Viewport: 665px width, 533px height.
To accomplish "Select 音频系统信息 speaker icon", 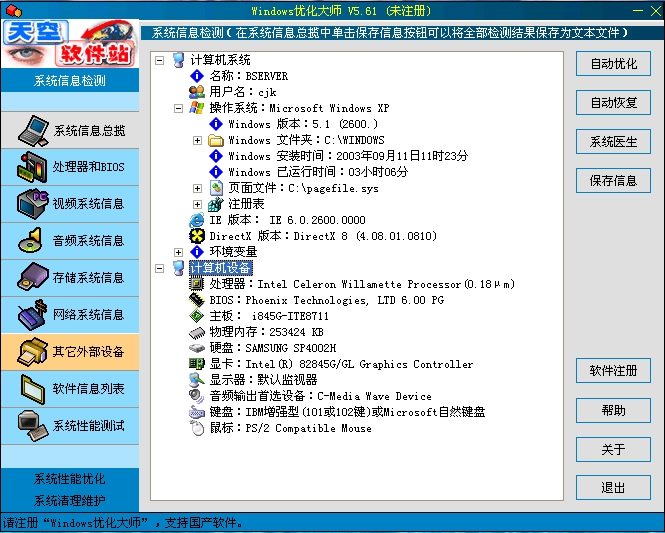I will click(x=31, y=240).
